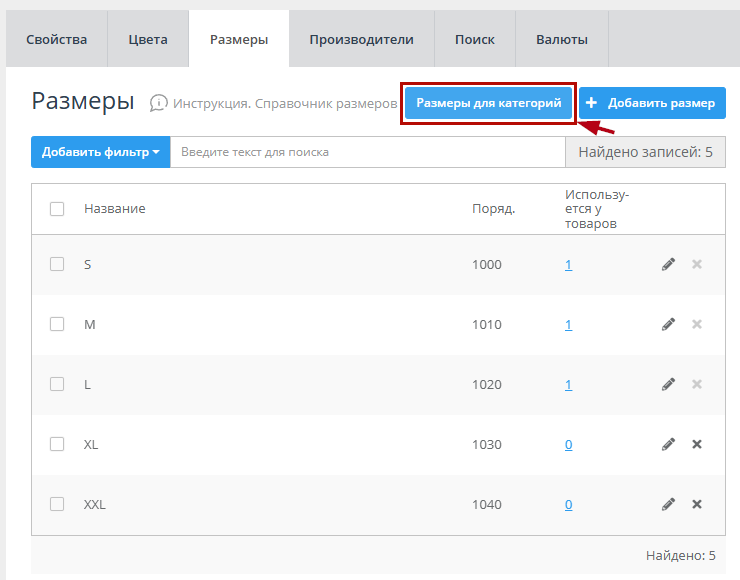Click inside the search text field

coord(367,152)
